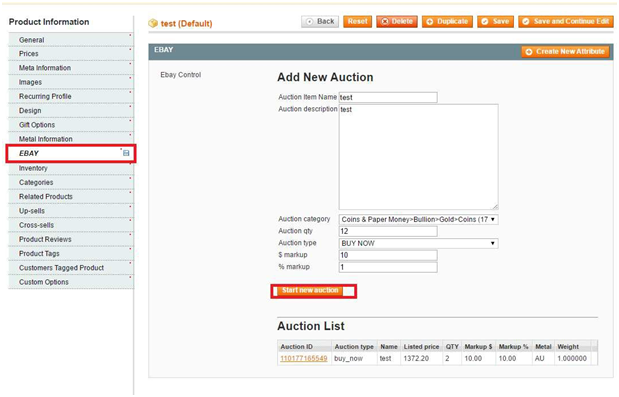Click the Reset button
Screen dimensions: 619x397
tap(357, 21)
